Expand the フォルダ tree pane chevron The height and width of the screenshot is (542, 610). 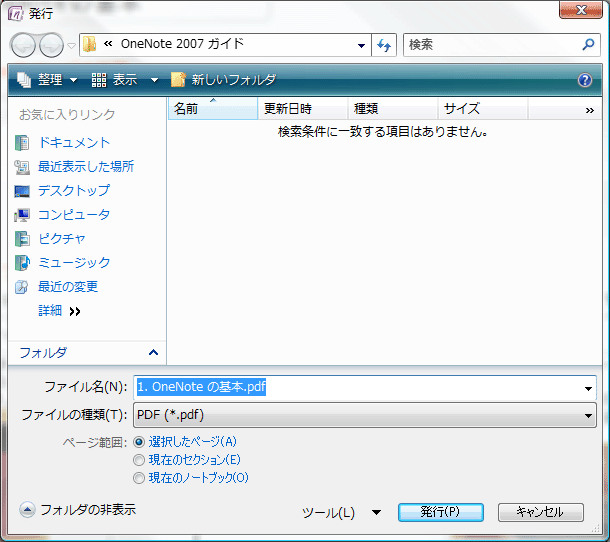153,353
